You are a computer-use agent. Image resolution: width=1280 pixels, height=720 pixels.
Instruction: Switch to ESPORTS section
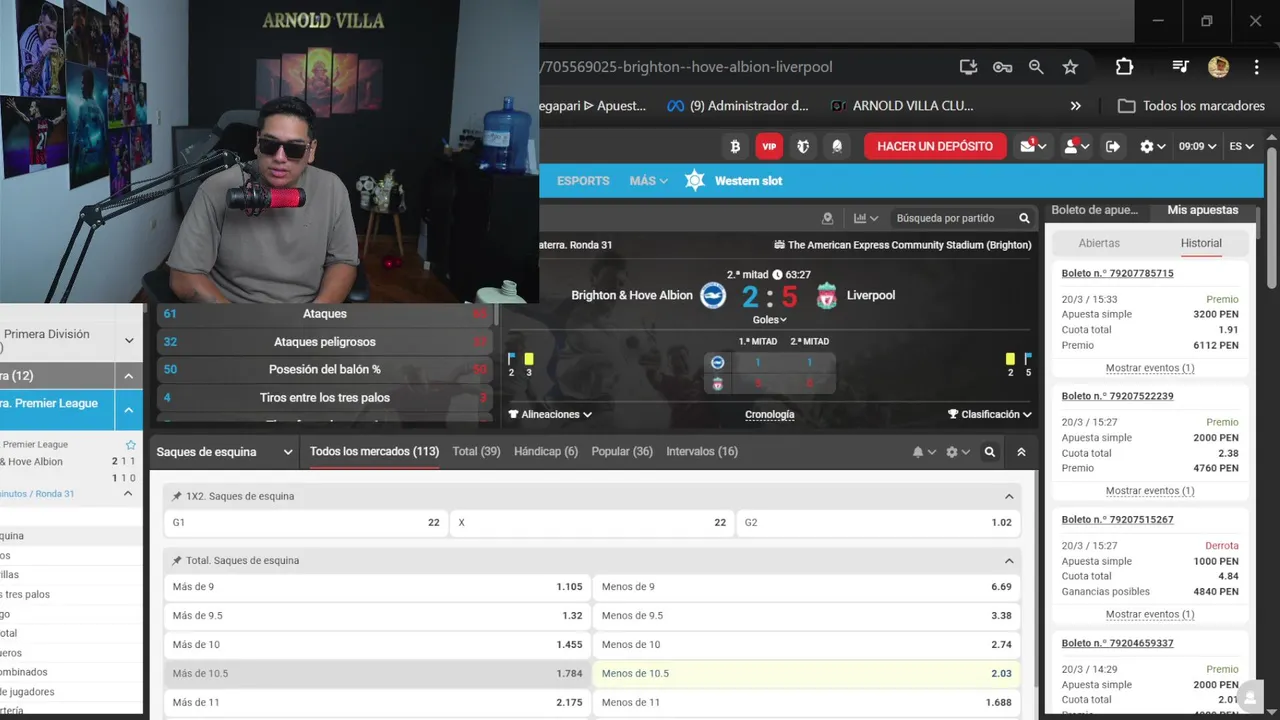583,181
